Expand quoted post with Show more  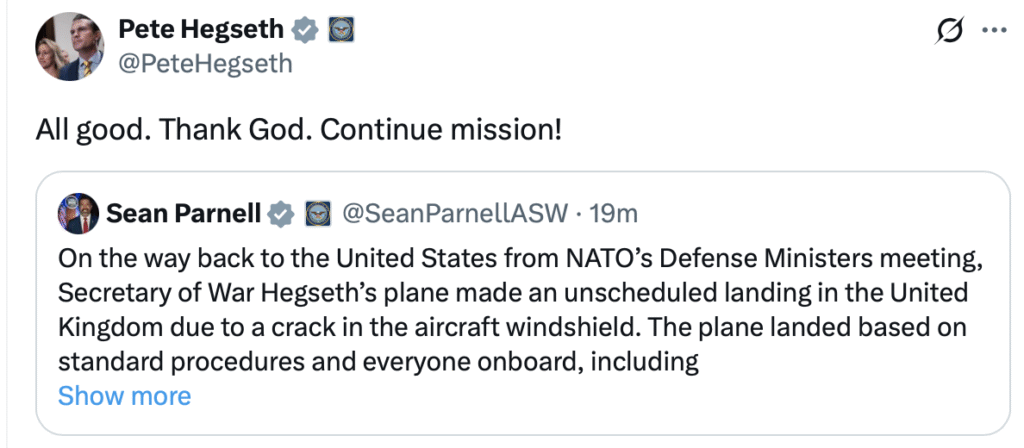[x=124, y=395]
